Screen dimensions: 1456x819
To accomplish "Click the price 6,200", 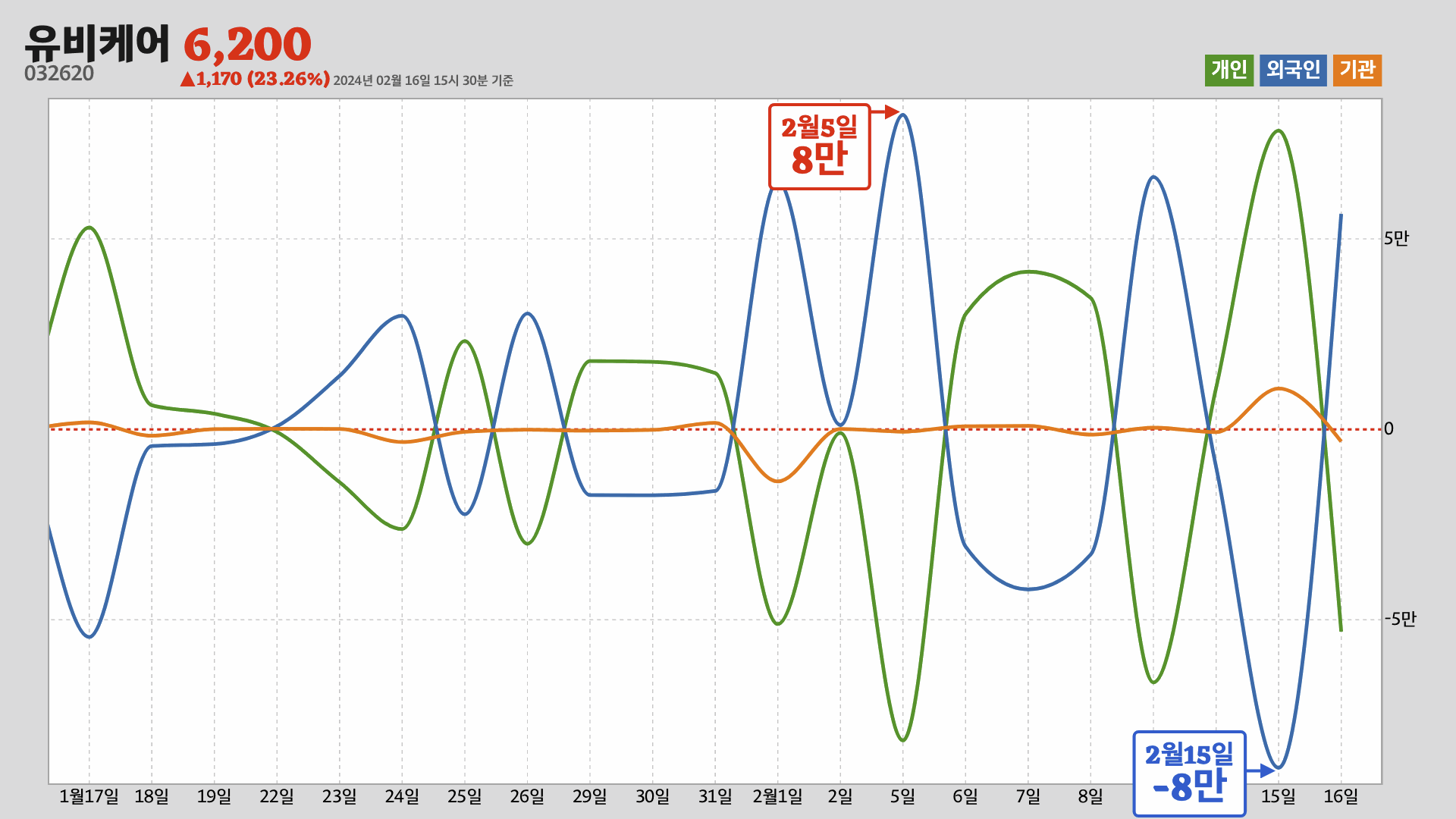I will [247, 45].
